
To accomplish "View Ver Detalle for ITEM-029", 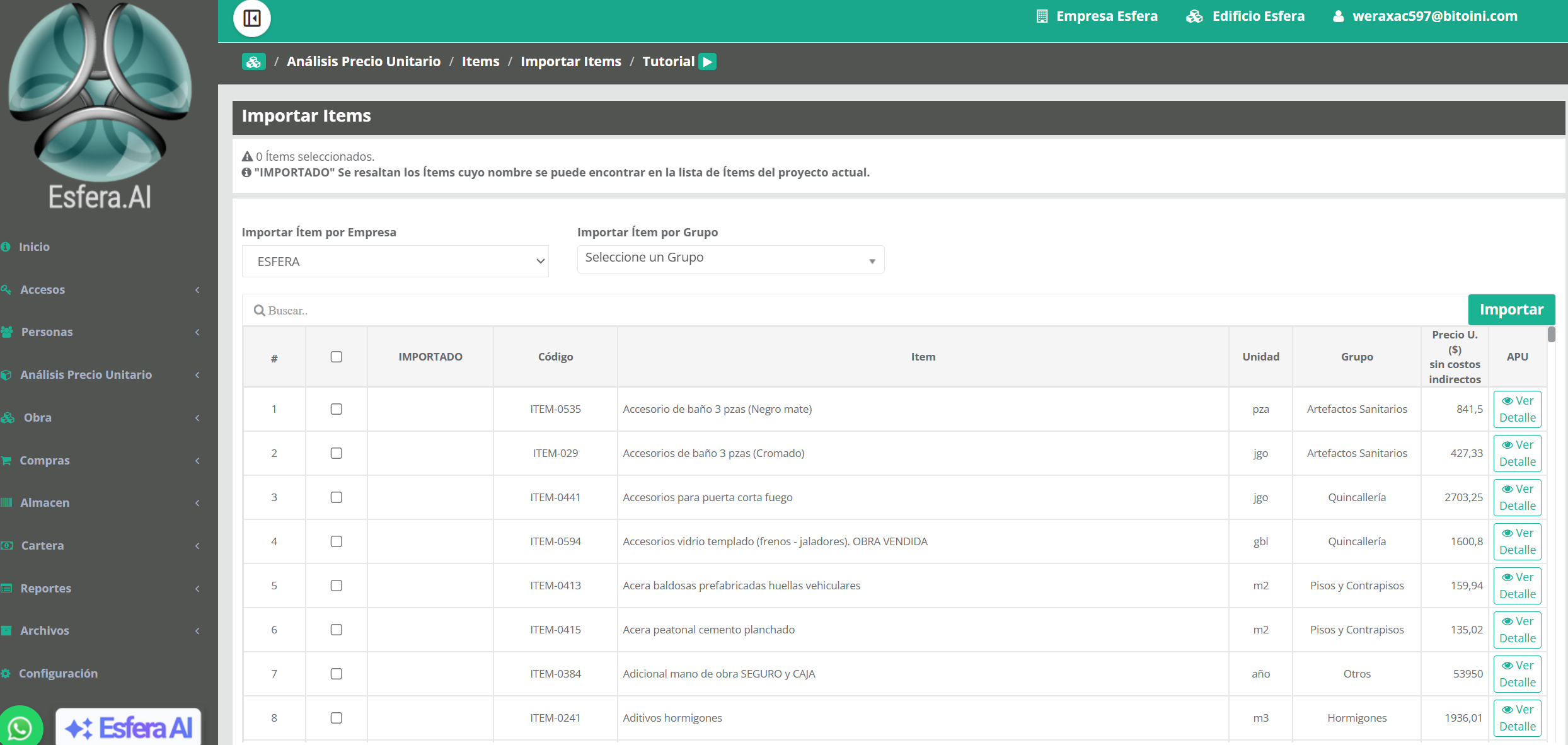I will (1517, 453).
